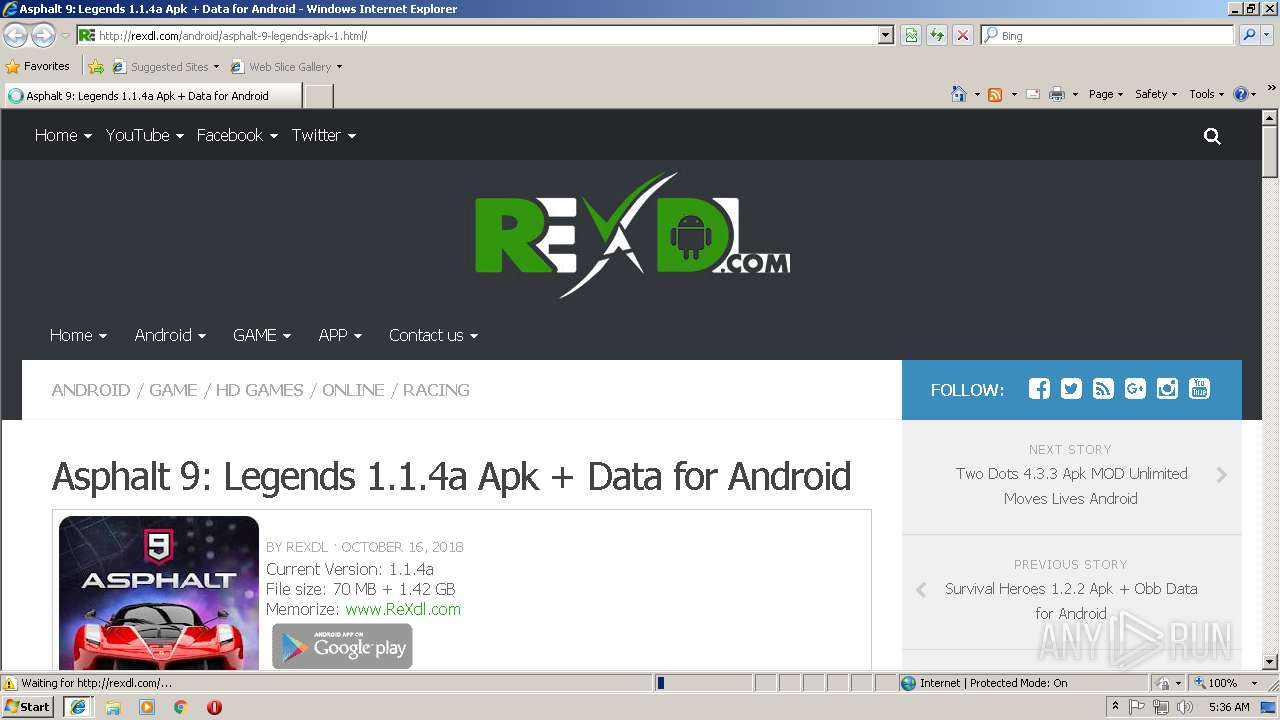Click the ONLINE breadcrumb category
The width and height of the screenshot is (1280, 720).
tap(353, 390)
